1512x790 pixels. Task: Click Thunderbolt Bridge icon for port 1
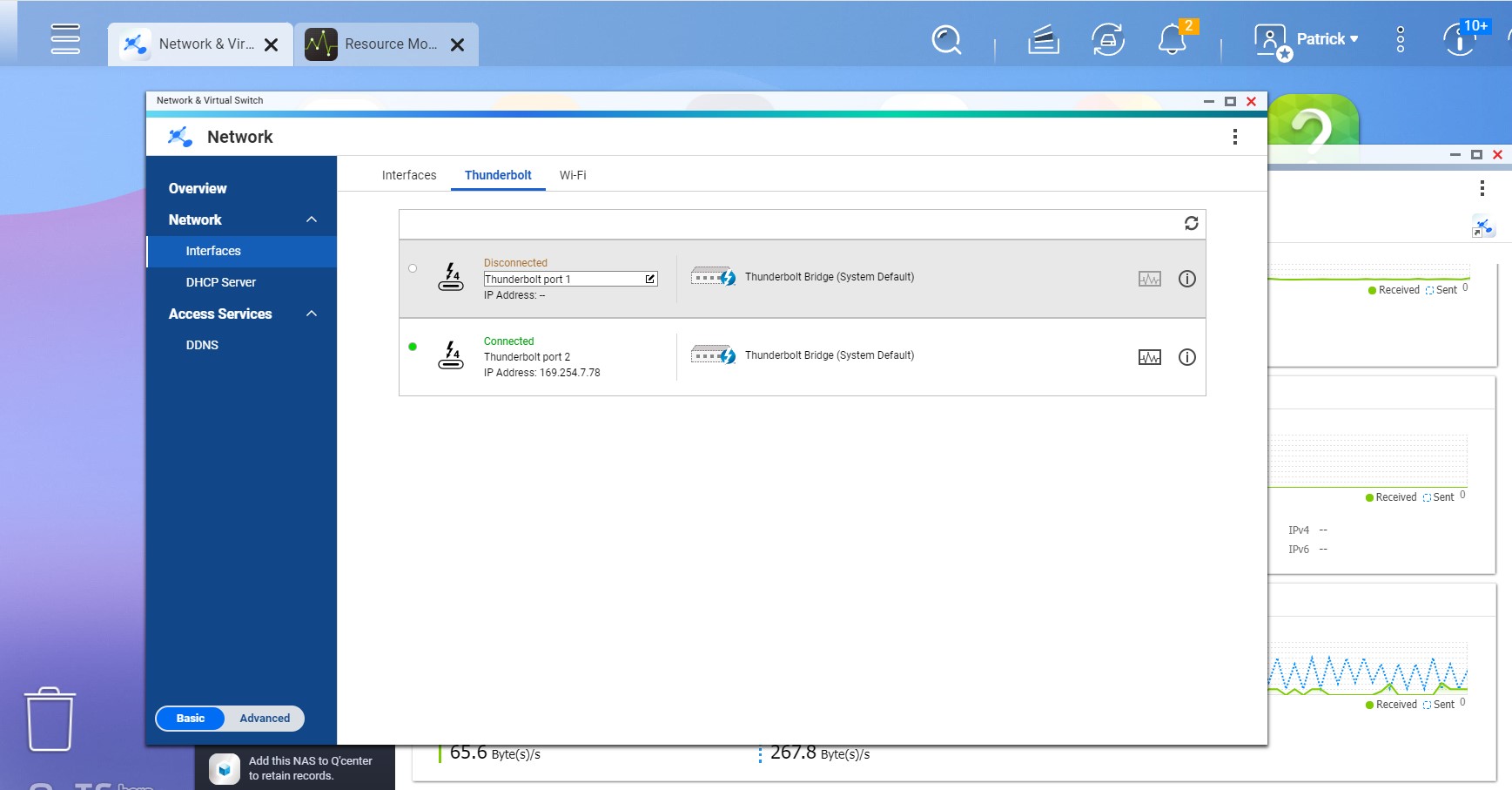coord(713,277)
